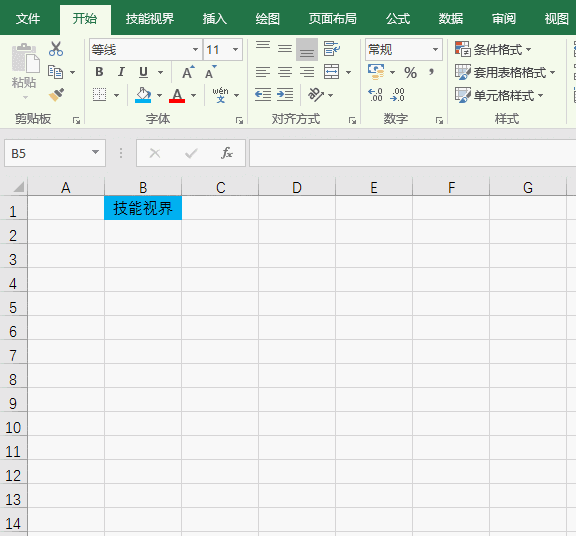Switch to the 插入 tab
This screenshot has height=536, width=576.
point(215,18)
